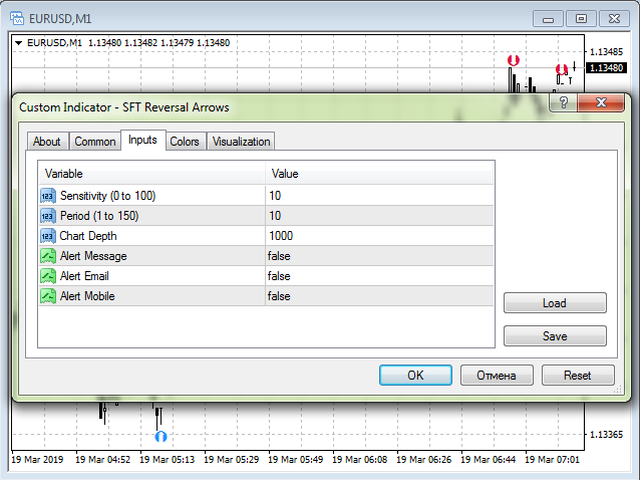
Task: Click the '19 Mar 05:13' time axis label
Action: point(167,460)
